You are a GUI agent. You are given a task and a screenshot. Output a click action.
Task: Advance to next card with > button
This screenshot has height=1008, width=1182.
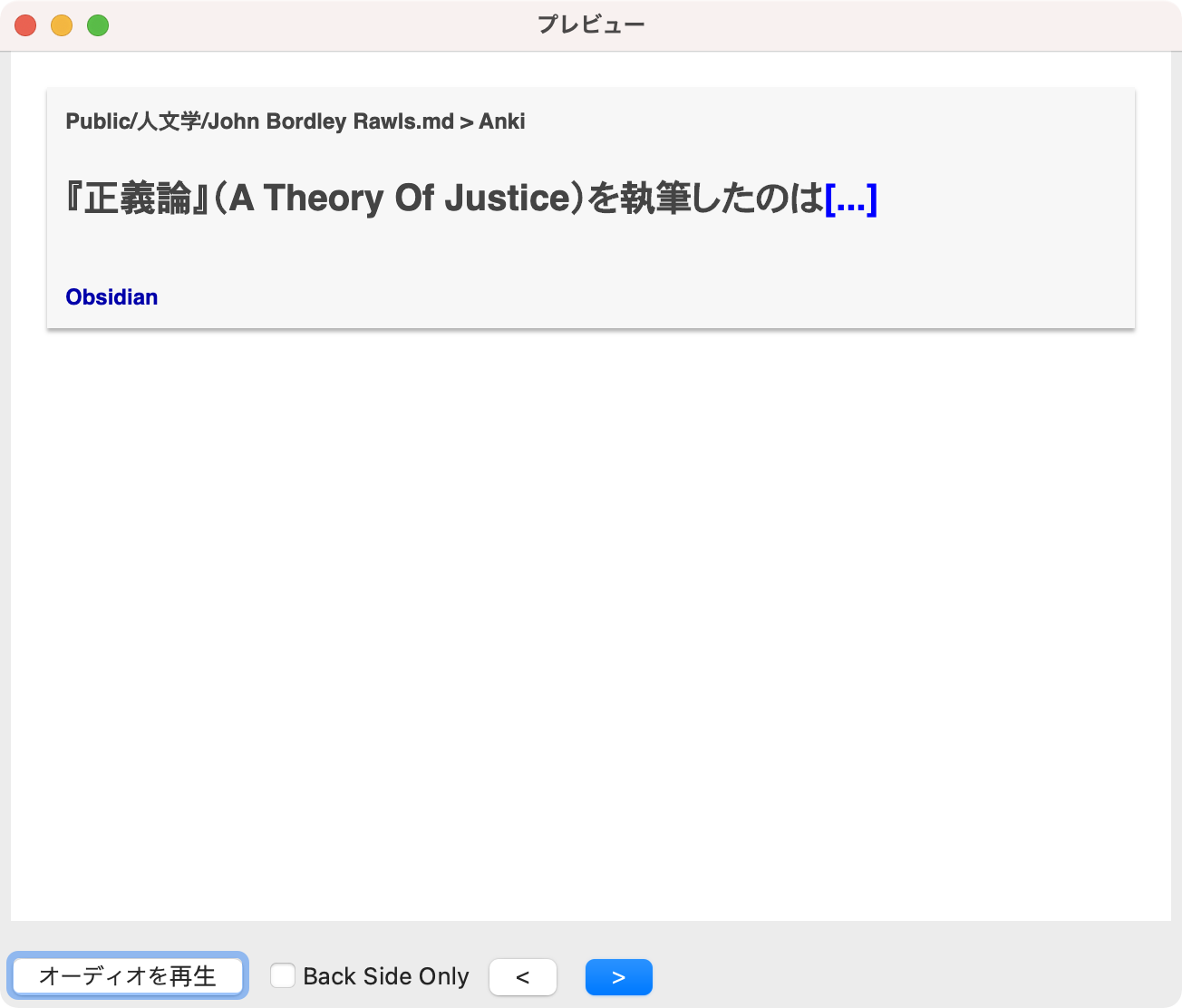618,977
